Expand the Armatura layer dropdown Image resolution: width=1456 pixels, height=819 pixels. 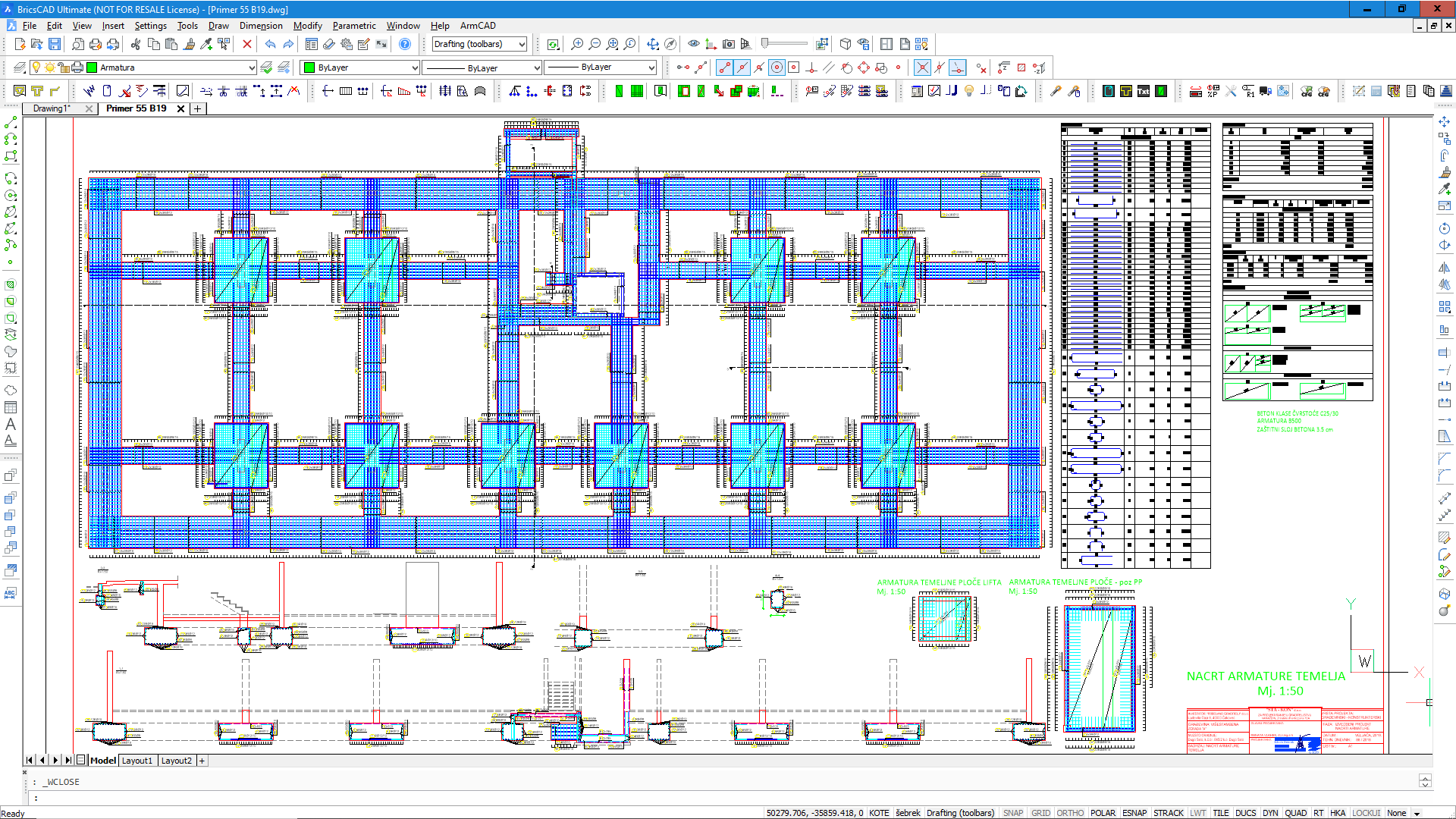click(x=252, y=67)
